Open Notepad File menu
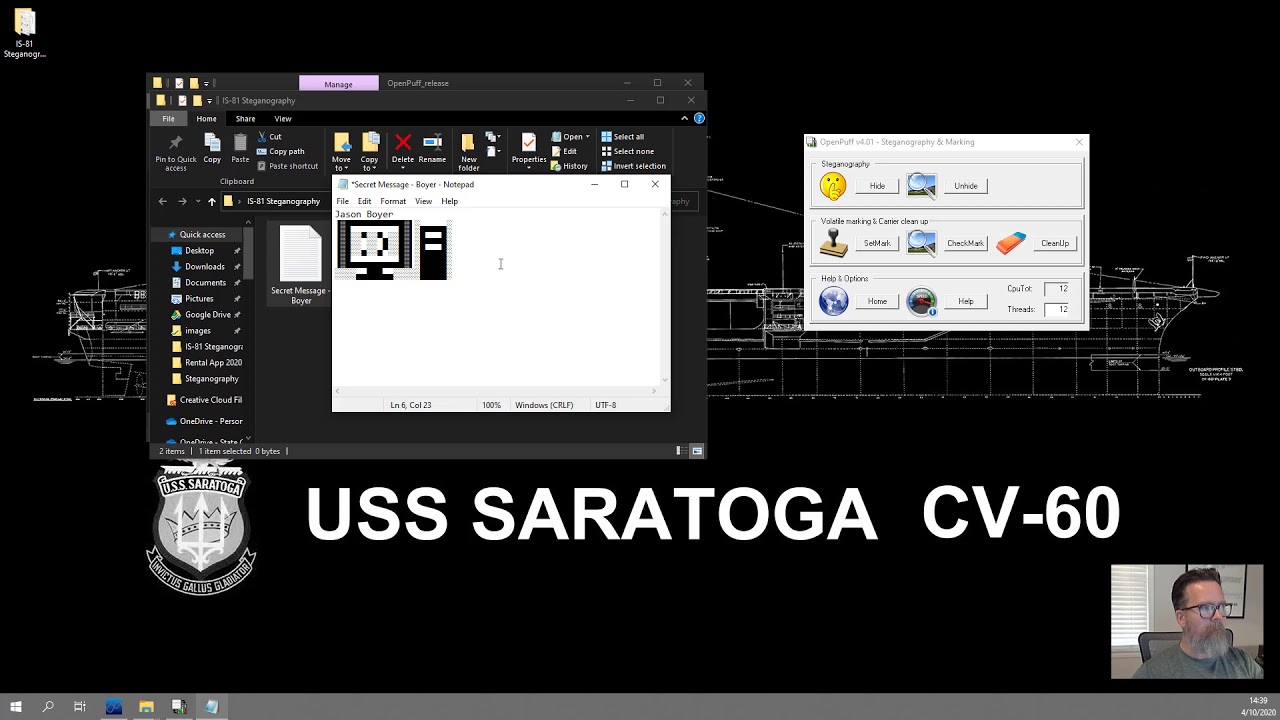 342,201
